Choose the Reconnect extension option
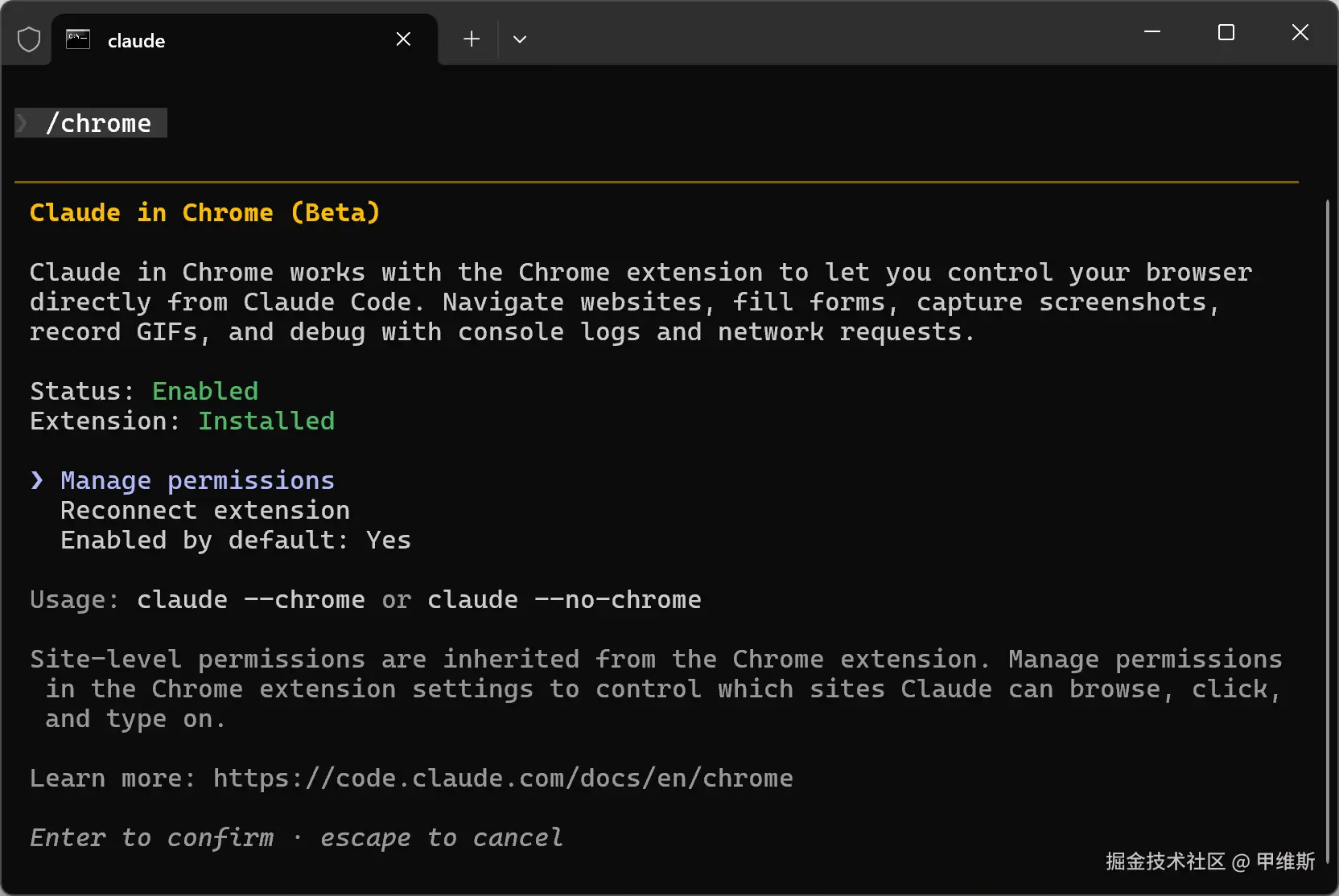 [204, 511]
